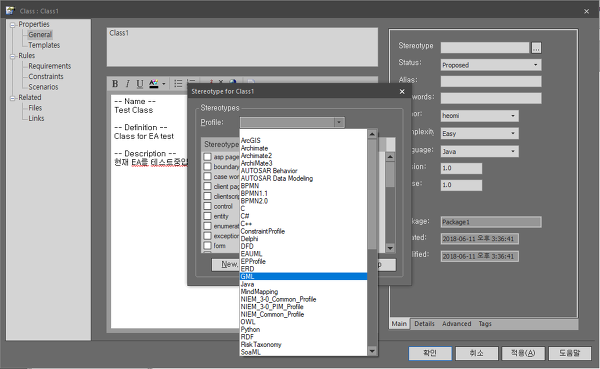Select ConstraintProfile in profile list
The width and height of the screenshot is (600, 369).
(x=303, y=231)
